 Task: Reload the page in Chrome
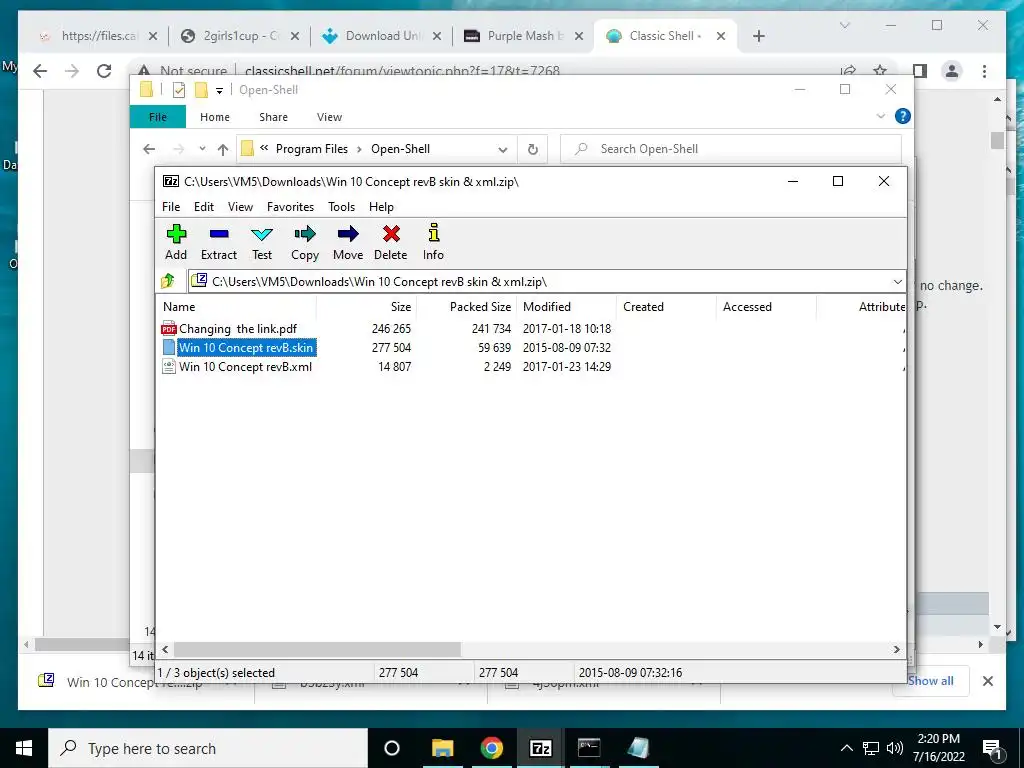[x=104, y=71]
